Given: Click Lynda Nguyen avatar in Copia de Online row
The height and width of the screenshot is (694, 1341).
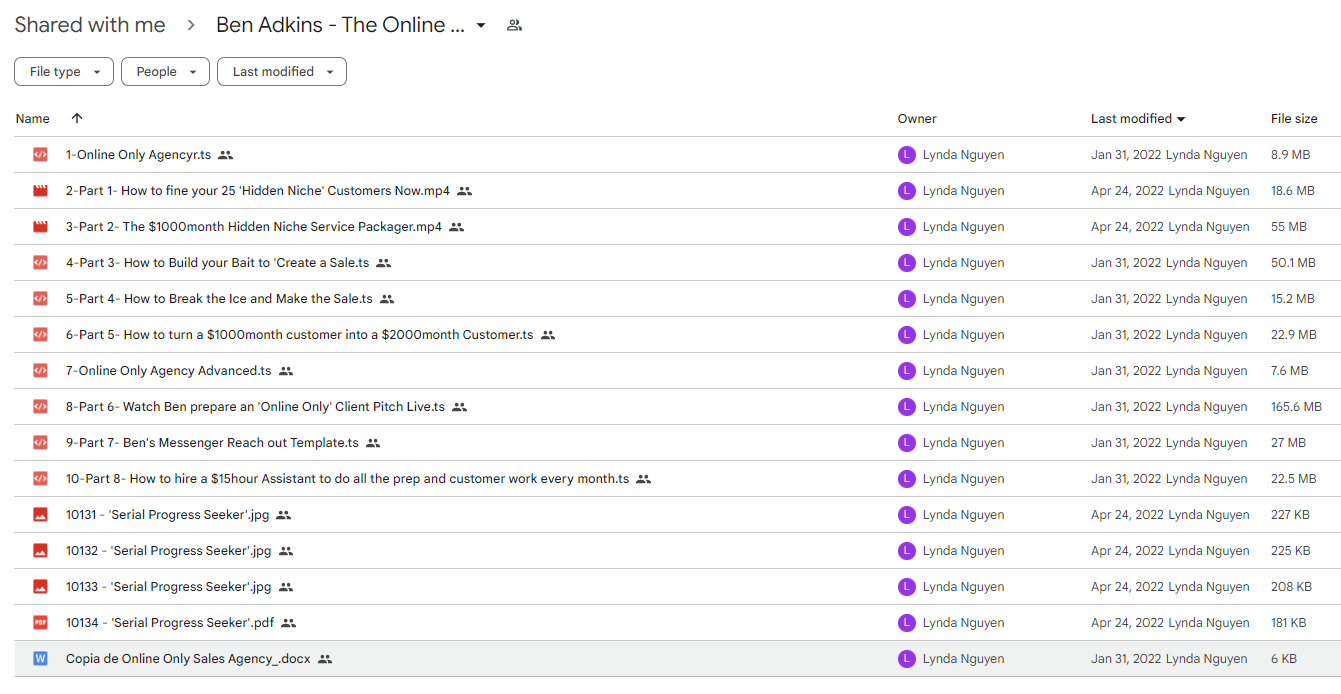Looking at the screenshot, I should 907,659.
